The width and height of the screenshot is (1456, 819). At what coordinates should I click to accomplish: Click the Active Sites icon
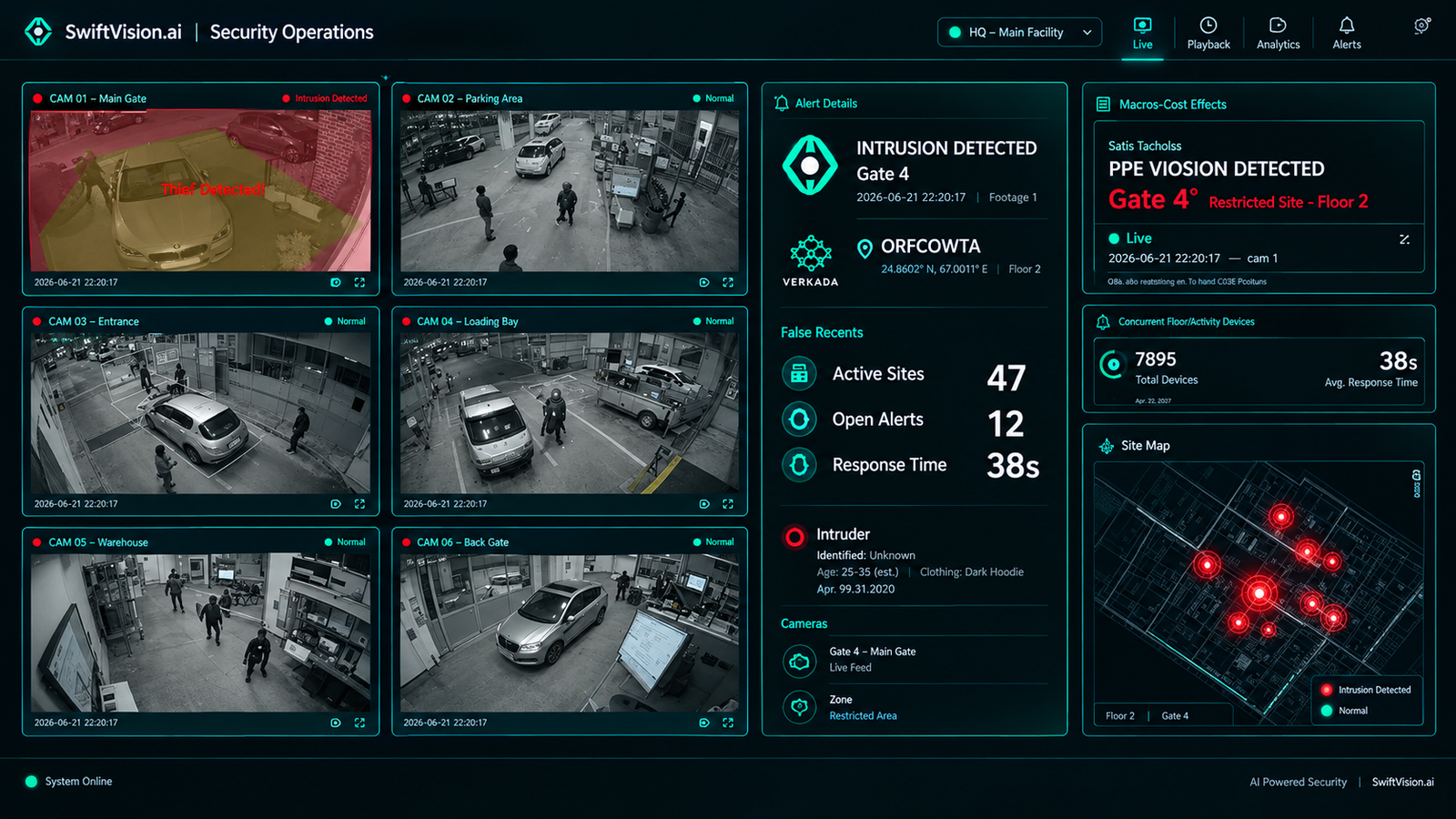tap(799, 374)
